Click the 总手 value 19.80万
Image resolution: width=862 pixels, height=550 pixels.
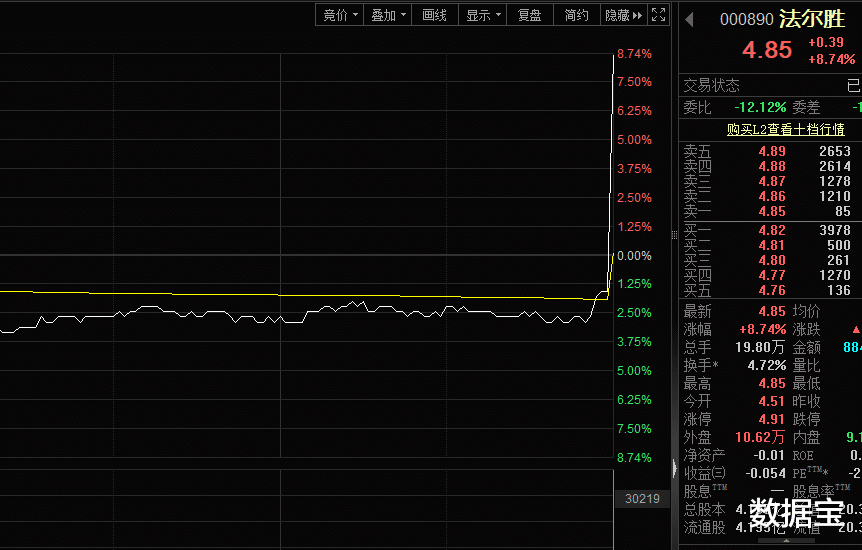tap(760, 348)
